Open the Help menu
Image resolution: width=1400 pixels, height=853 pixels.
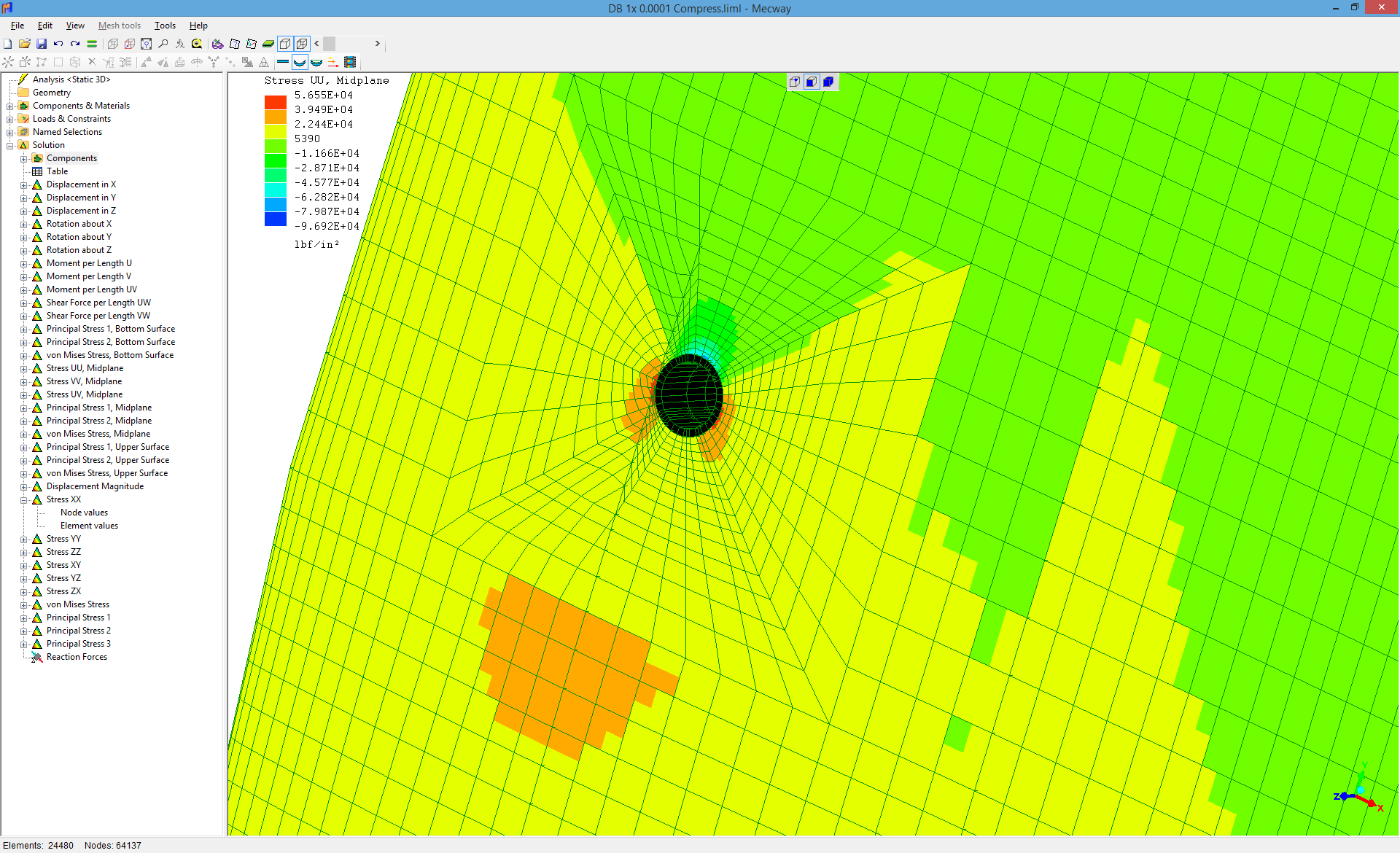click(198, 26)
